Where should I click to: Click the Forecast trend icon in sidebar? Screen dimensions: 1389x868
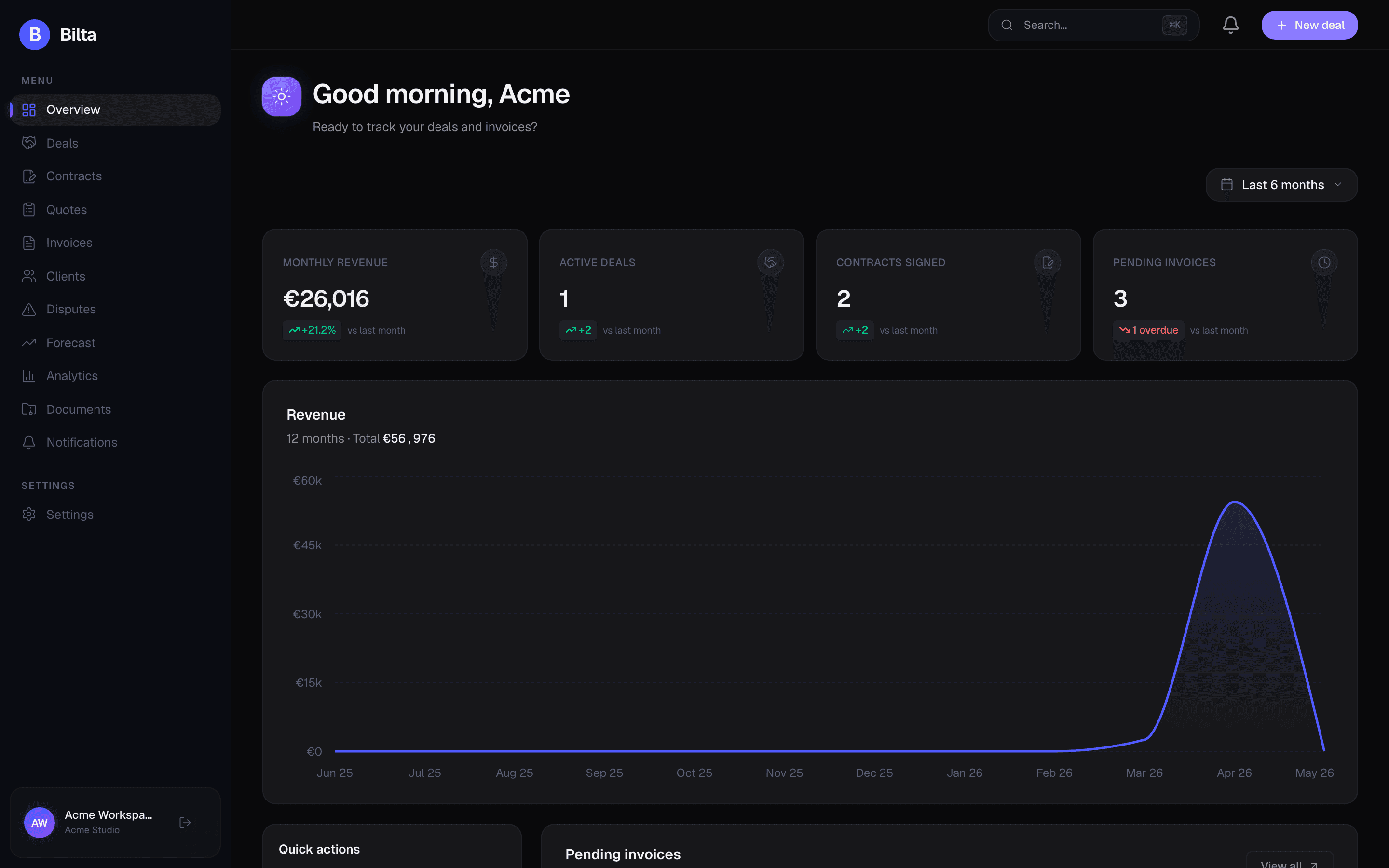coord(29,343)
